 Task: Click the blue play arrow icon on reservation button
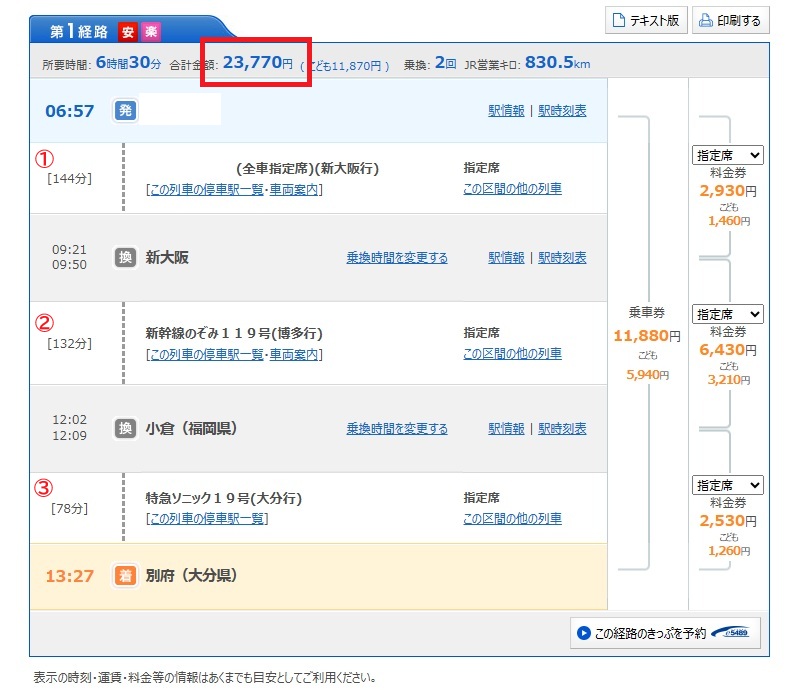(583, 633)
